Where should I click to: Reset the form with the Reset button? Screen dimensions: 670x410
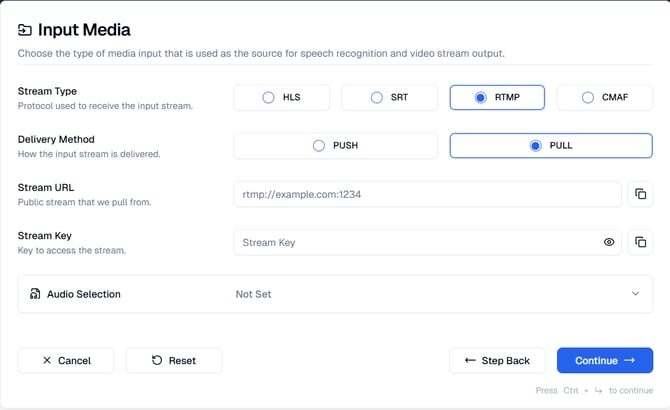tap(174, 360)
